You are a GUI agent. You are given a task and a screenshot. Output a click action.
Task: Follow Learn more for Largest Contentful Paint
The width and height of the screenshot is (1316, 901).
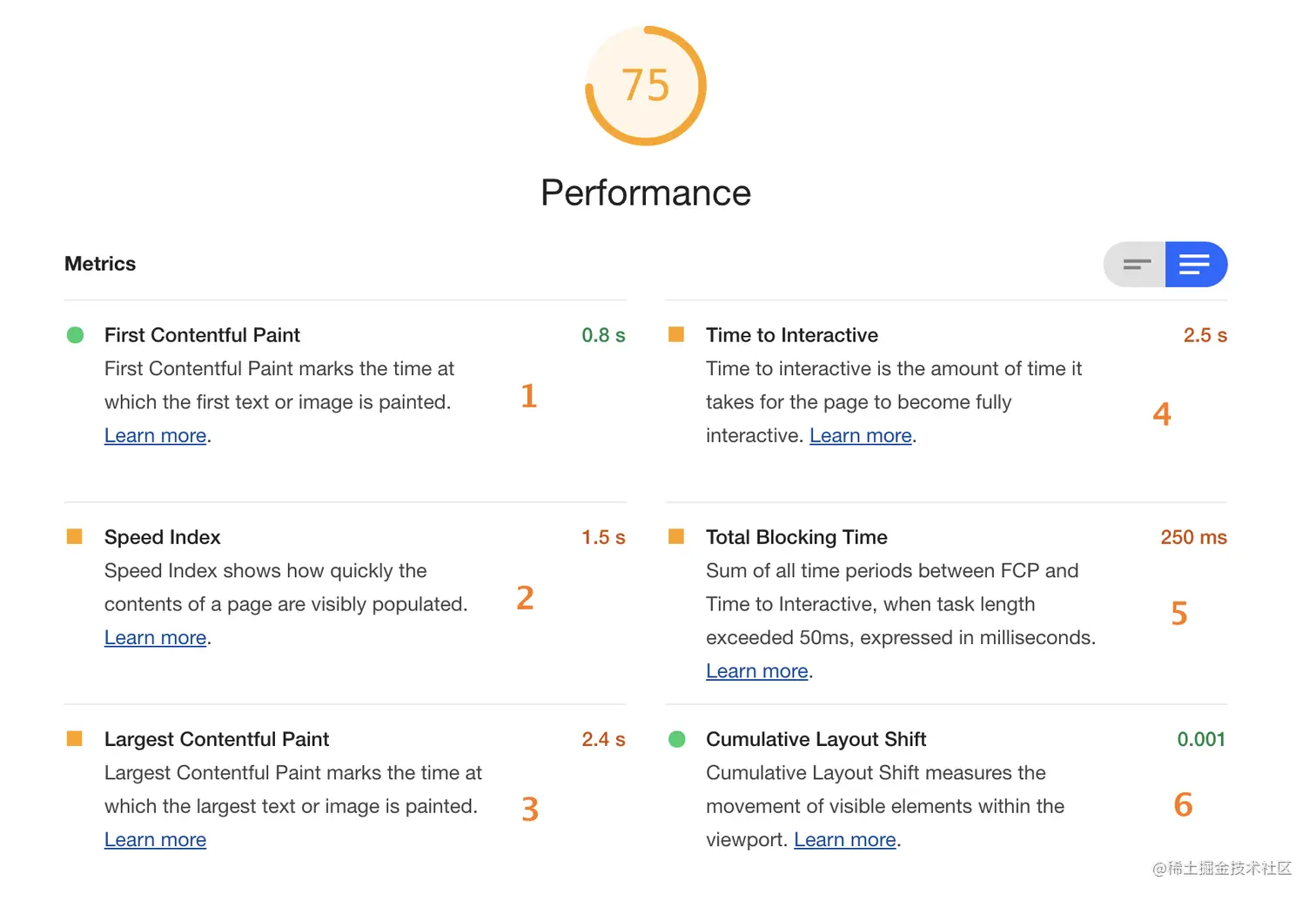click(x=155, y=840)
